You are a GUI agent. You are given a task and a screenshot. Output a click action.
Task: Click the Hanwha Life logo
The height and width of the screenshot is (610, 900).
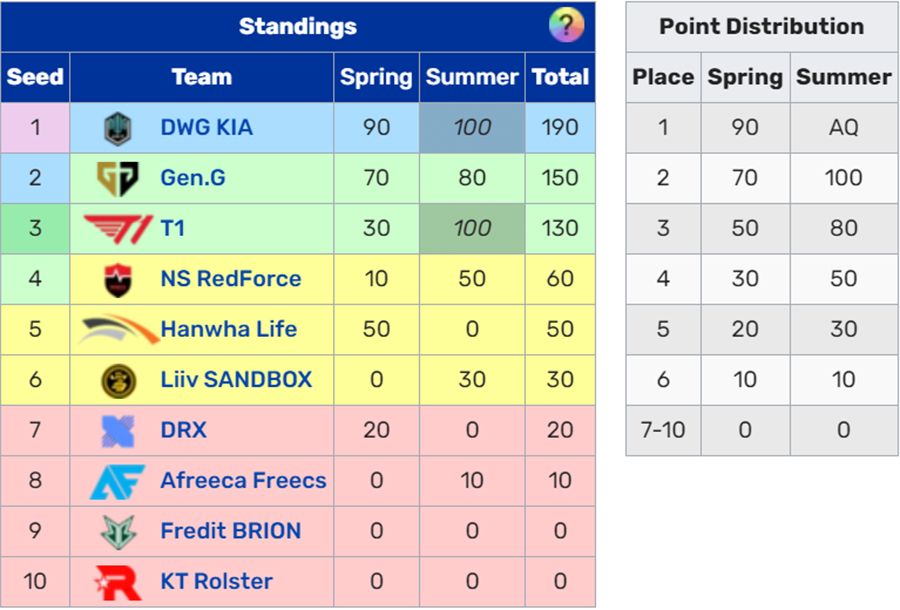click(118, 329)
